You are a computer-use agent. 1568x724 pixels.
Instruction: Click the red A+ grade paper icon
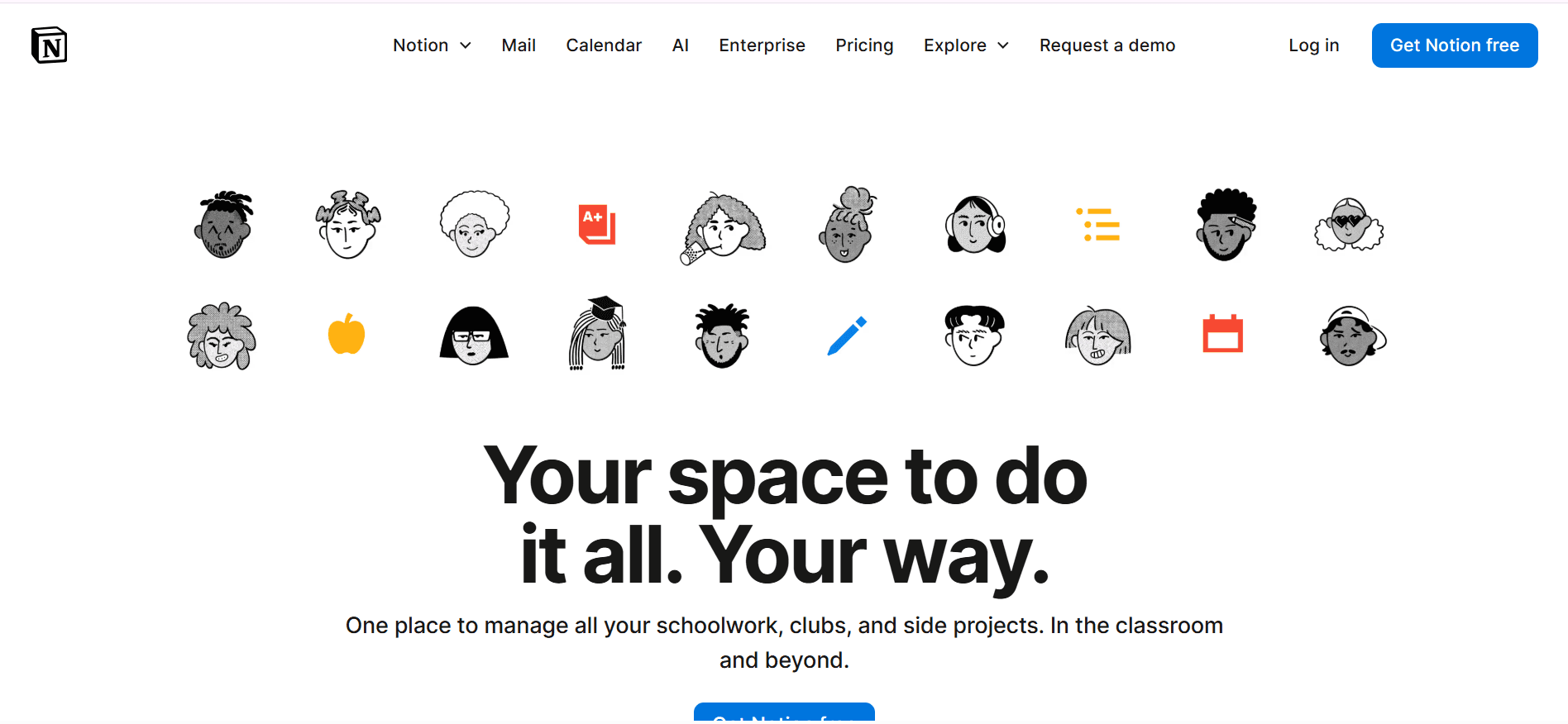(x=597, y=224)
